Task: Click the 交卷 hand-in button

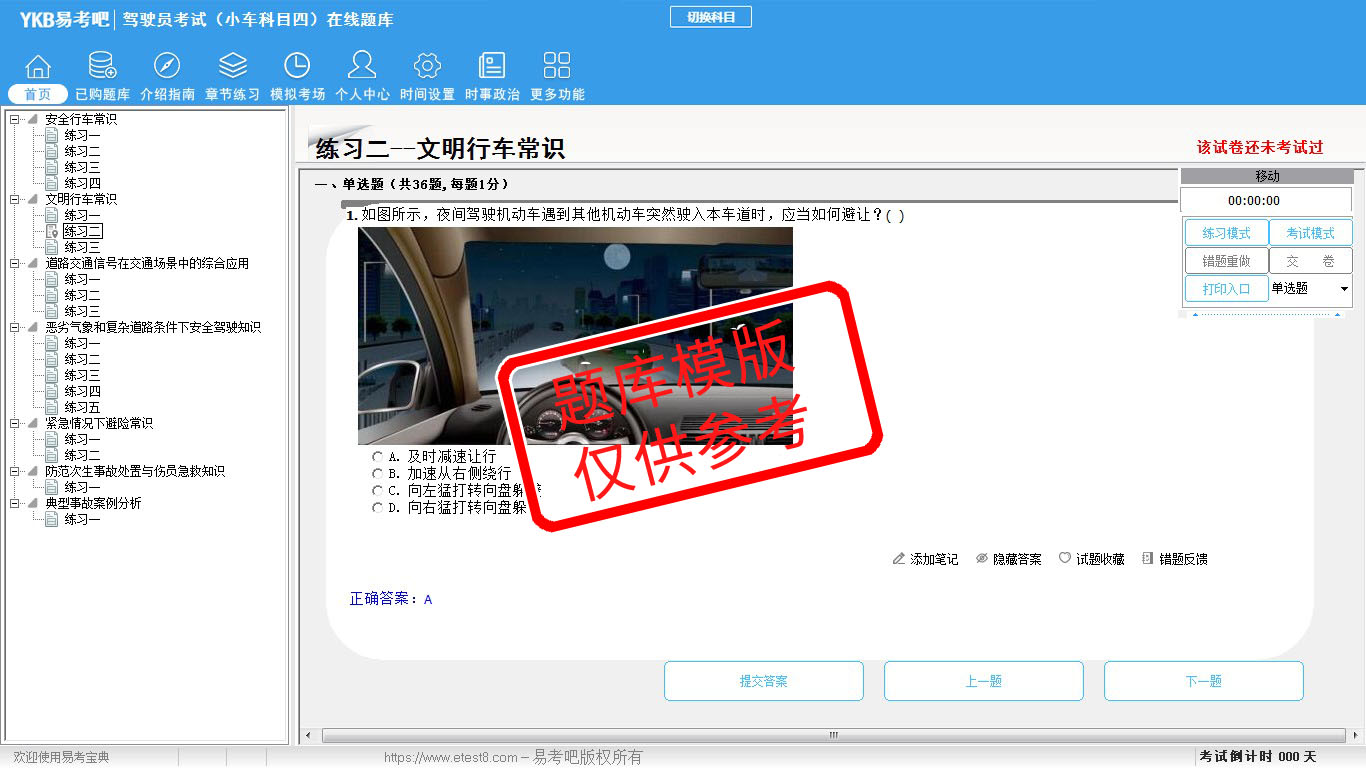Action: click(1310, 261)
